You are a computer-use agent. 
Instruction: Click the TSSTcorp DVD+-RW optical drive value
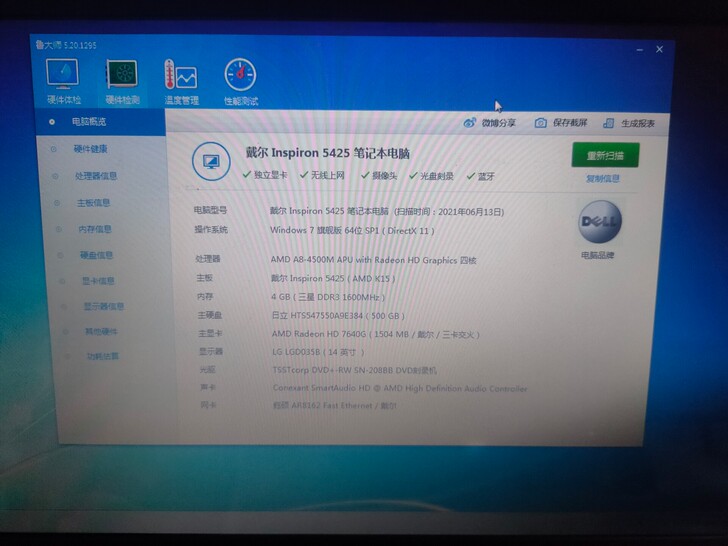[354, 370]
